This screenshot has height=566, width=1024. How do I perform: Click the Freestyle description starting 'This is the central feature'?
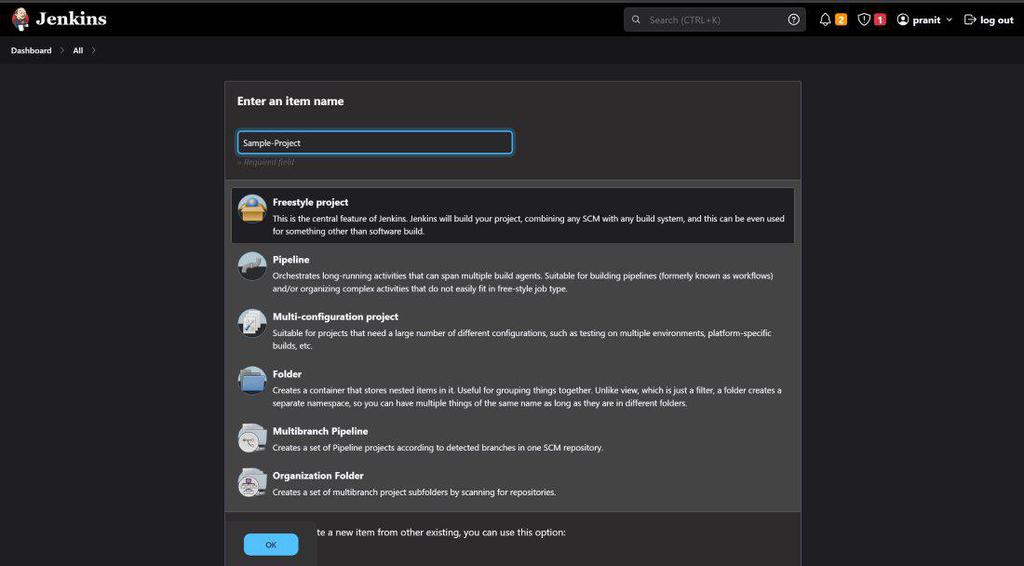click(x=528, y=225)
